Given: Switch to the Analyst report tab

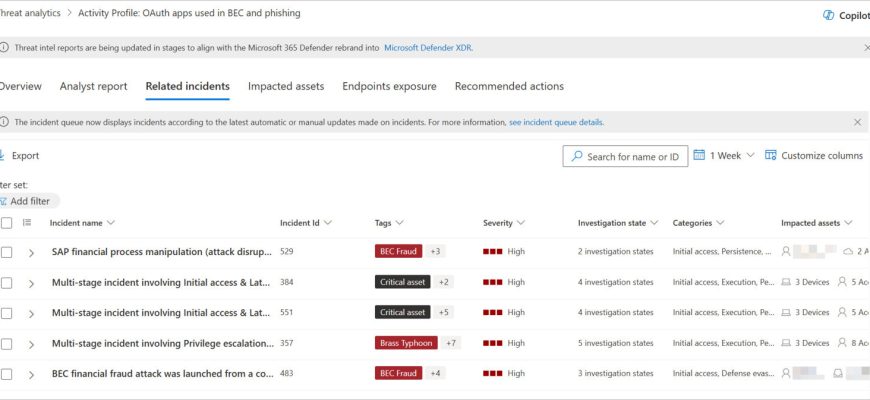Looking at the screenshot, I should click(93, 86).
